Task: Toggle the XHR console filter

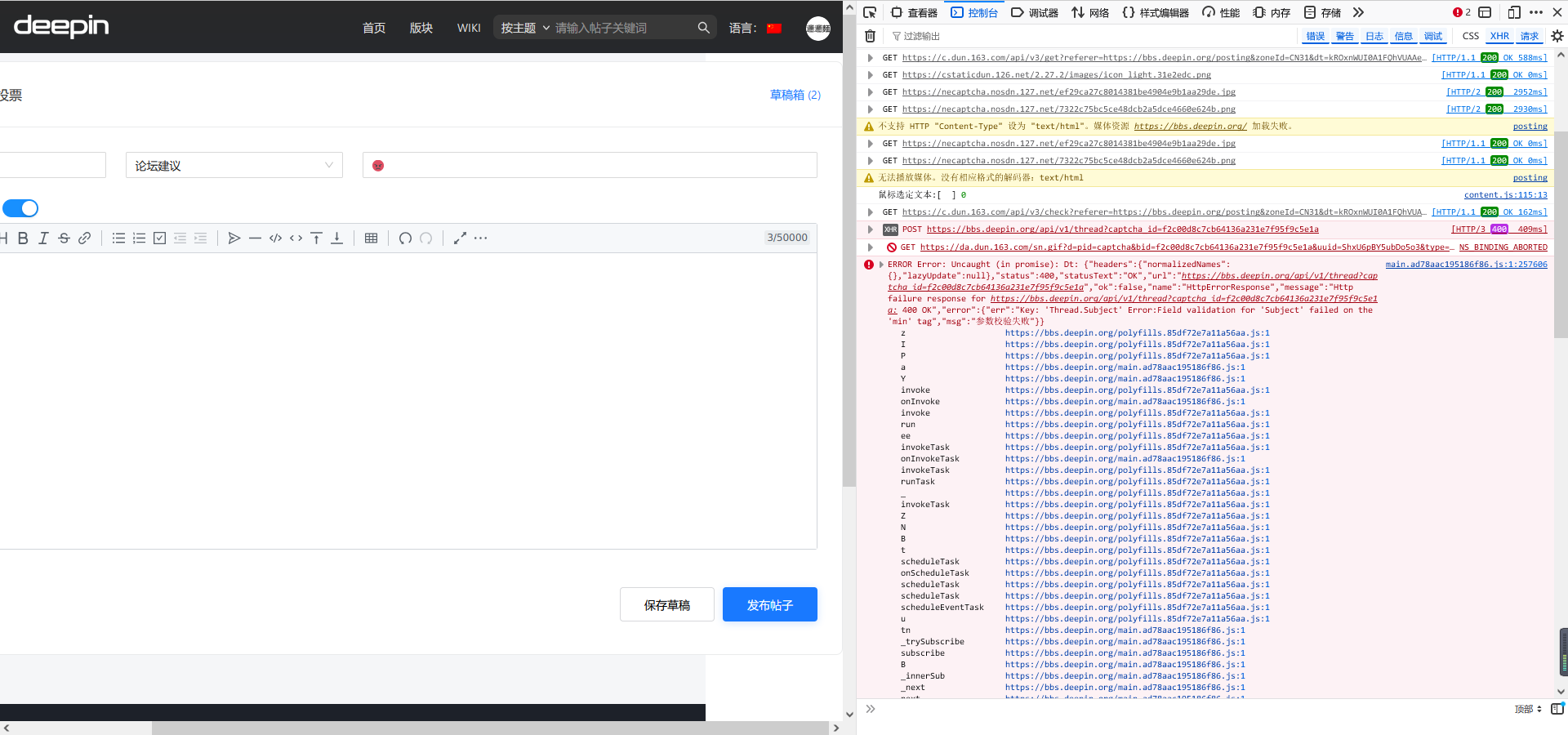Action: click(x=1499, y=36)
